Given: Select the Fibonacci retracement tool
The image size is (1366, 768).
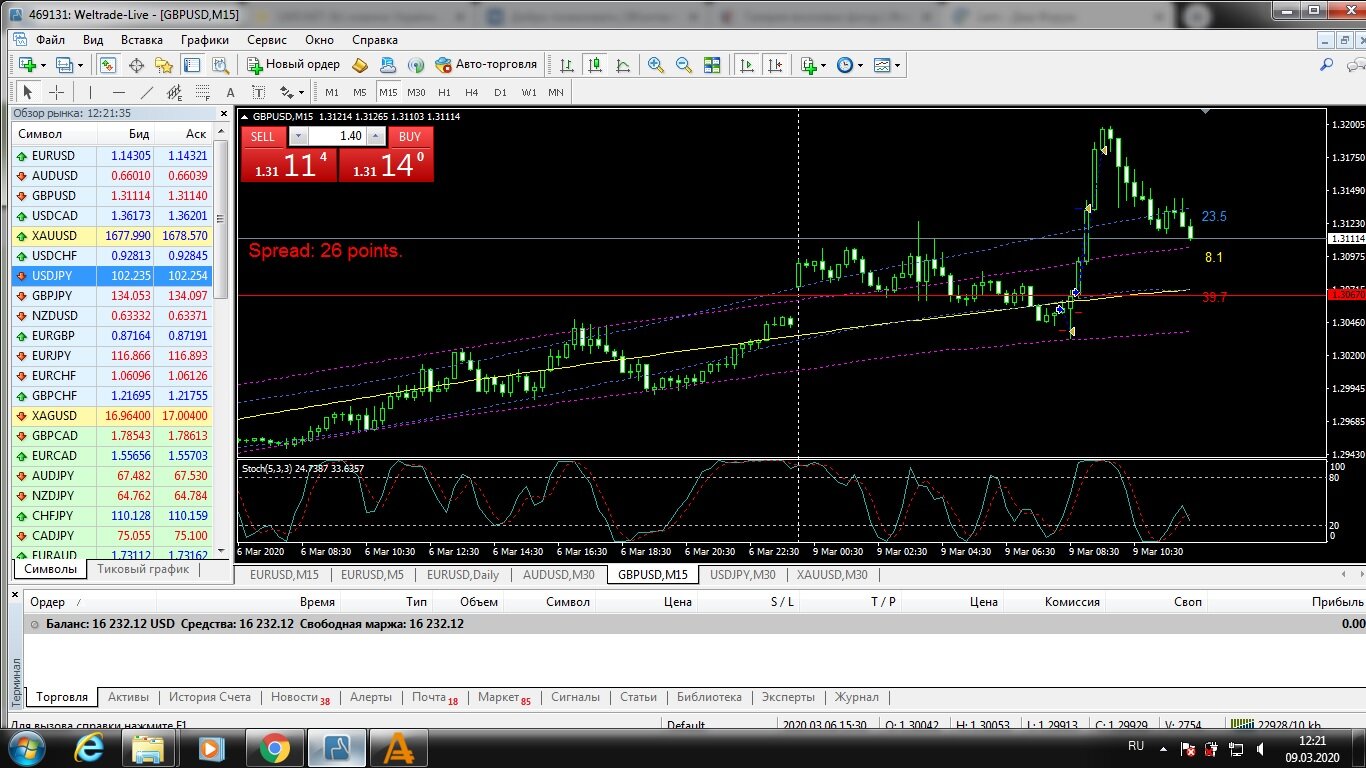Looking at the screenshot, I should click(x=203, y=92).
